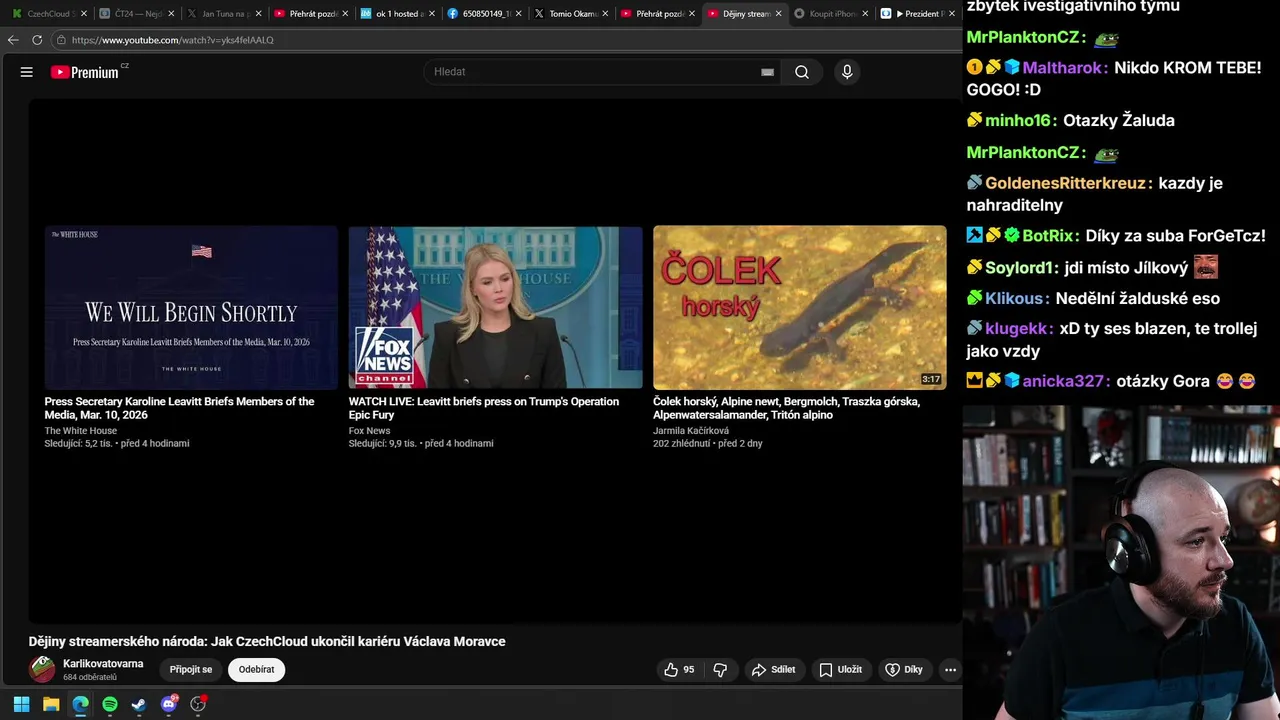Image resolution: width=1280 pixels, height=720 pixels.
Task: Click chat username GoldenesRitterkreuz
Action: (1065, 183)
